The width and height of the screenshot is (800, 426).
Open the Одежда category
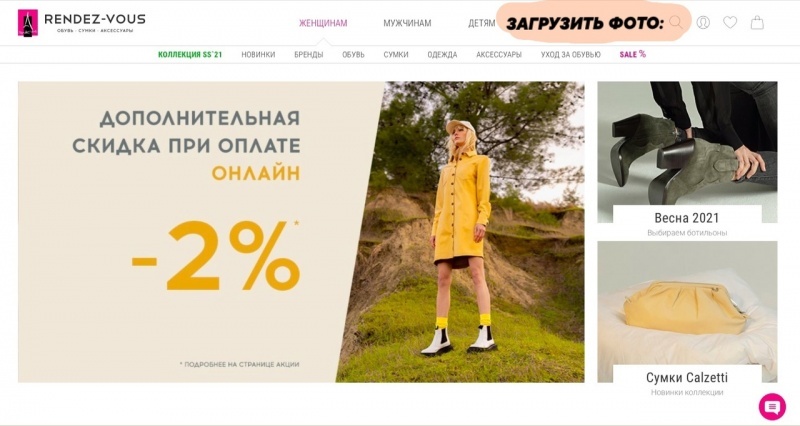pyautogui.click(x=442, y=55)
